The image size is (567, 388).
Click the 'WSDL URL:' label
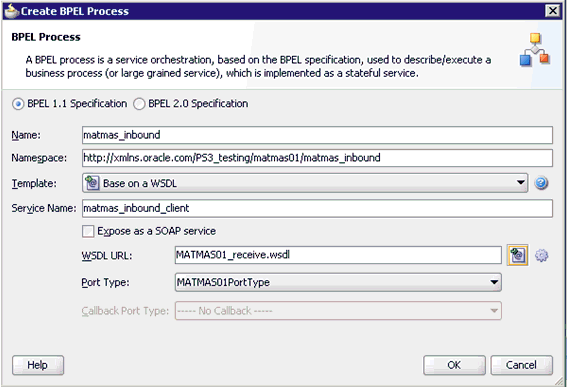pos(107,256)
